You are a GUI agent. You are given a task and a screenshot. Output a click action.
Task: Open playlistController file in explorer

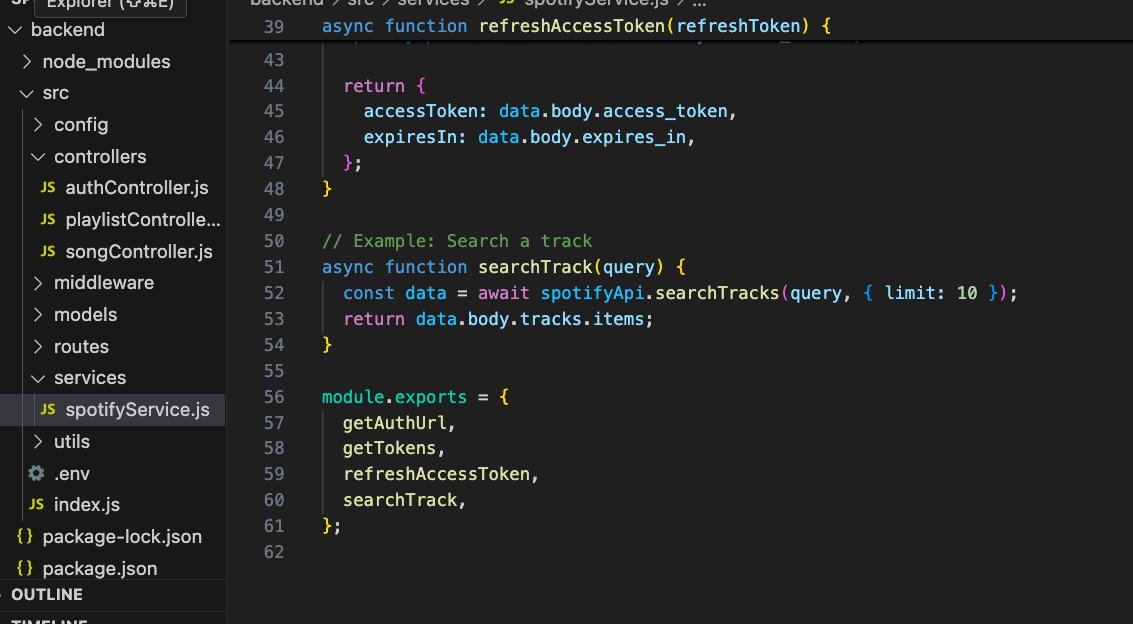click(142, 220)
